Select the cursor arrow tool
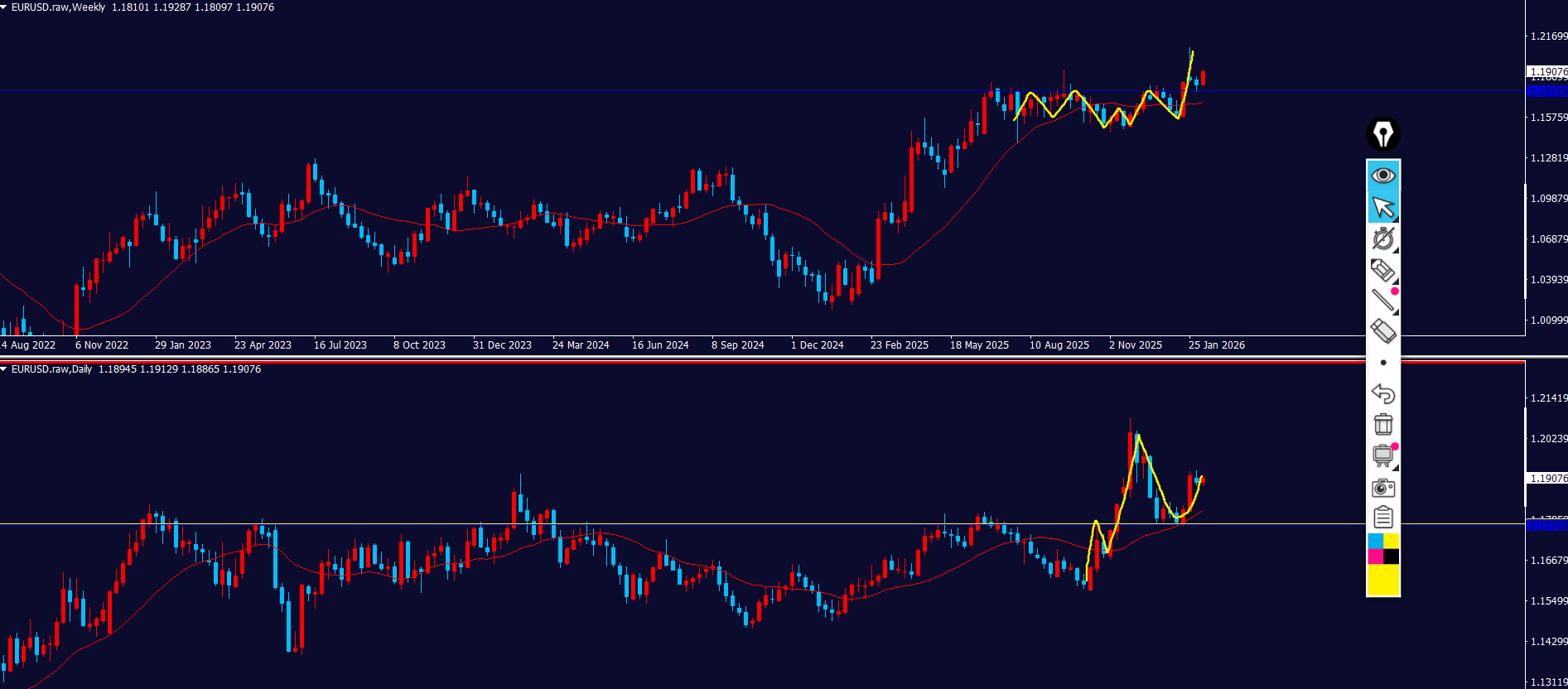The height and width of the screenshot is (689, 1568). (x=1382, y=207)
